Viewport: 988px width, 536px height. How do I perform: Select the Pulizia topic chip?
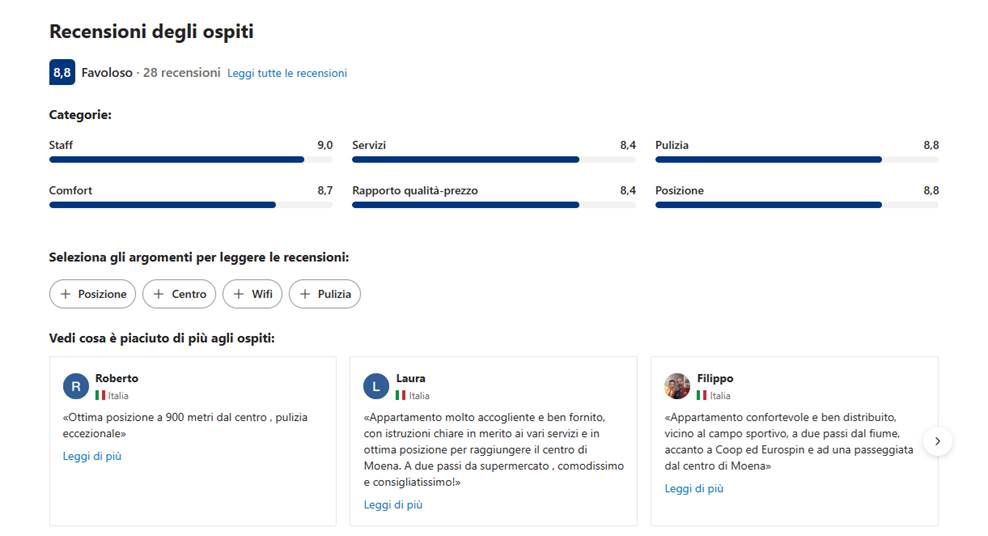[x=325, y=294]
